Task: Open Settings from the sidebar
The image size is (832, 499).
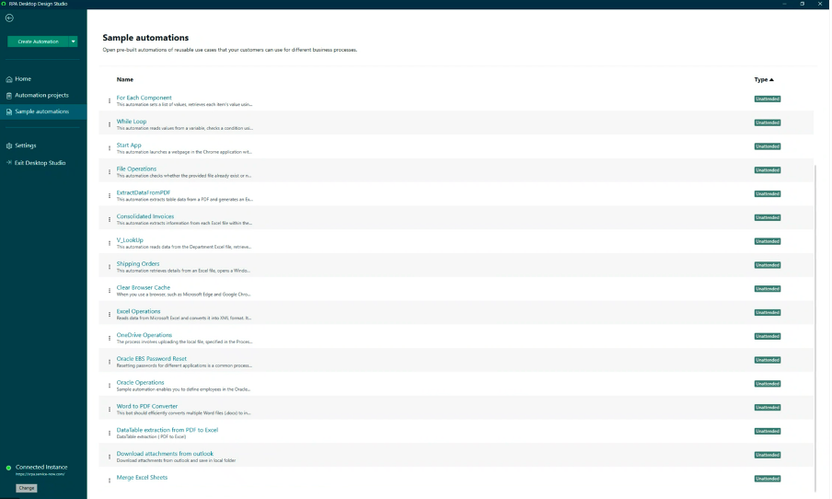Action: pyautogui.click(x=25, y=146)
